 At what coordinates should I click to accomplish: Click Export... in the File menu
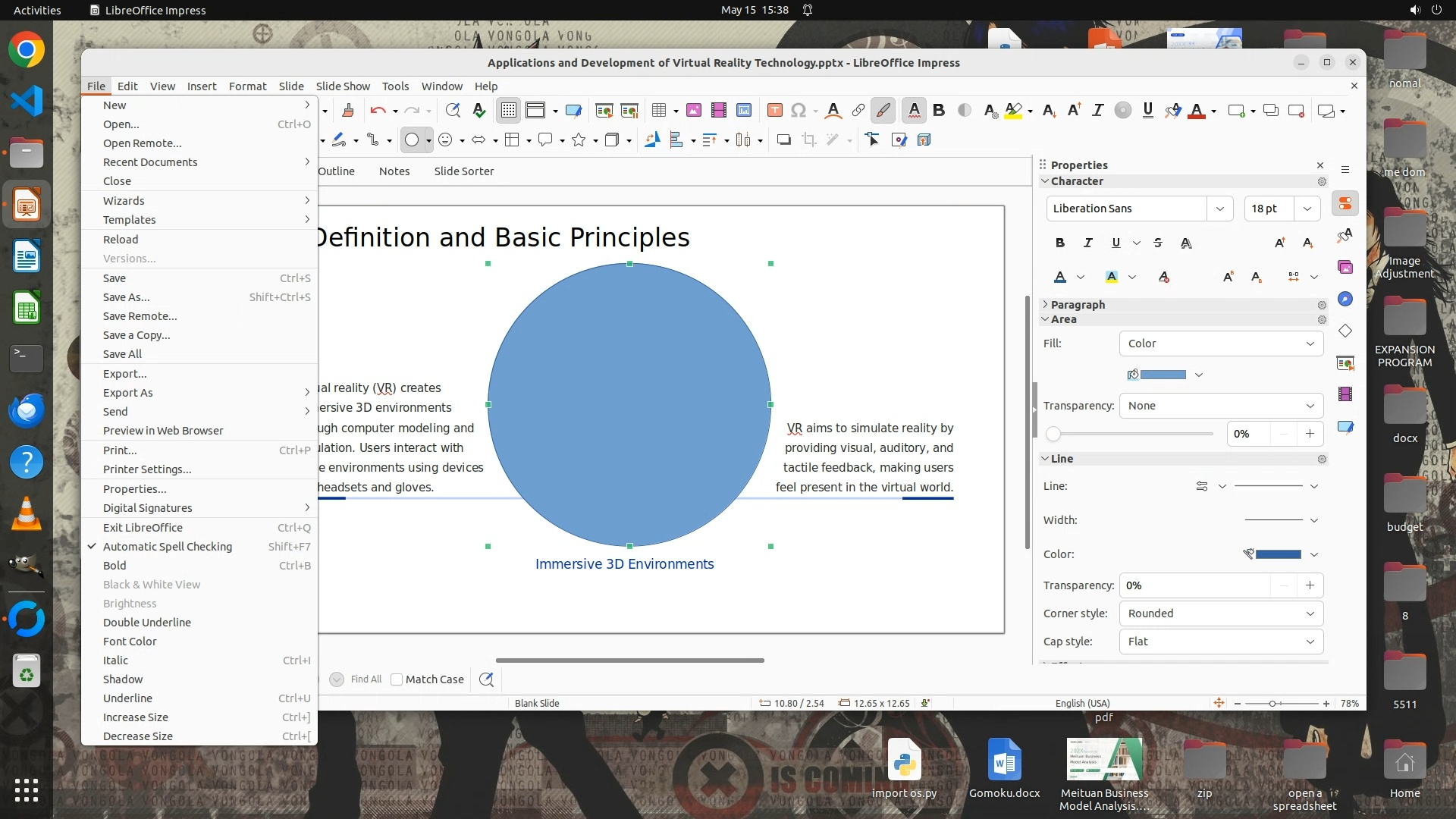pyautogui.click(x=124, y=374)
